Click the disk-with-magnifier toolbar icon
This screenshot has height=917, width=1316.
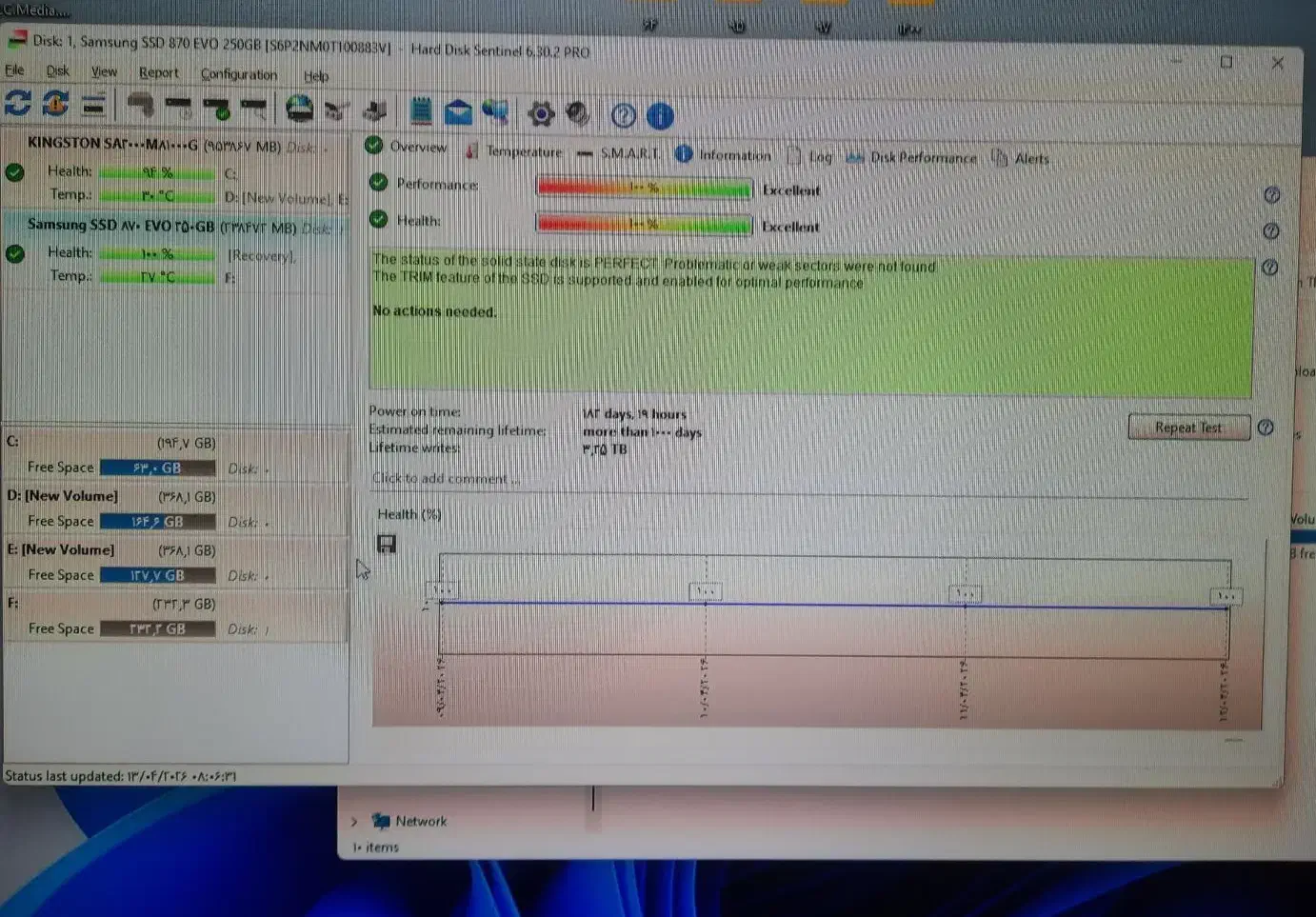click(x=253, y=108)
